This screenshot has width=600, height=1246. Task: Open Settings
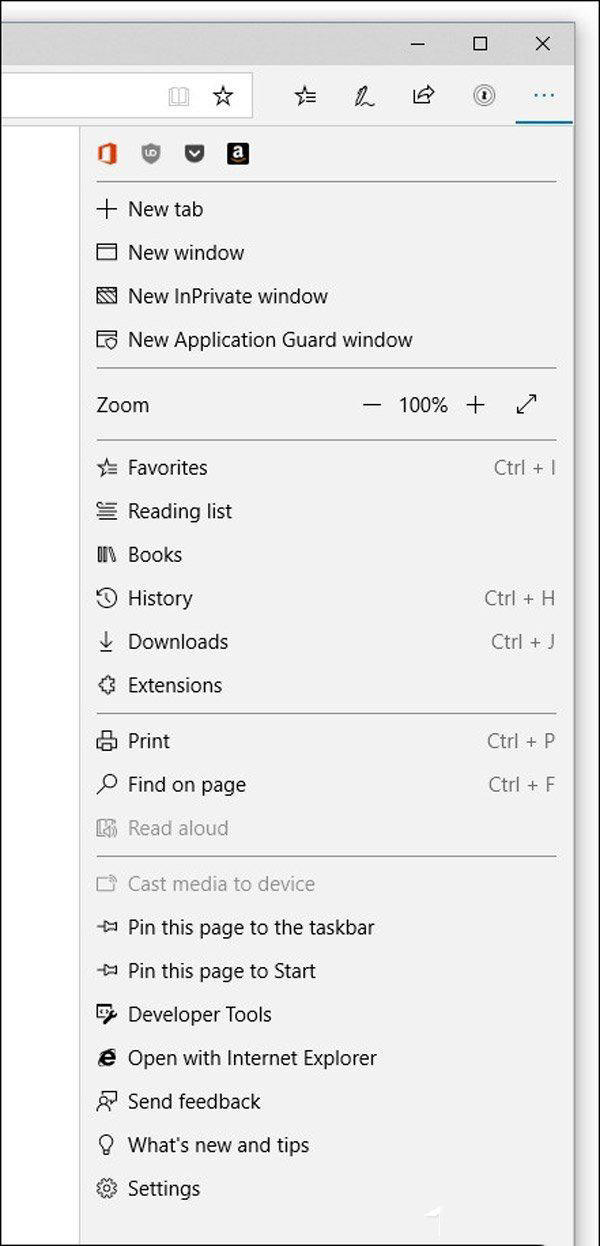click(162, 1189)
